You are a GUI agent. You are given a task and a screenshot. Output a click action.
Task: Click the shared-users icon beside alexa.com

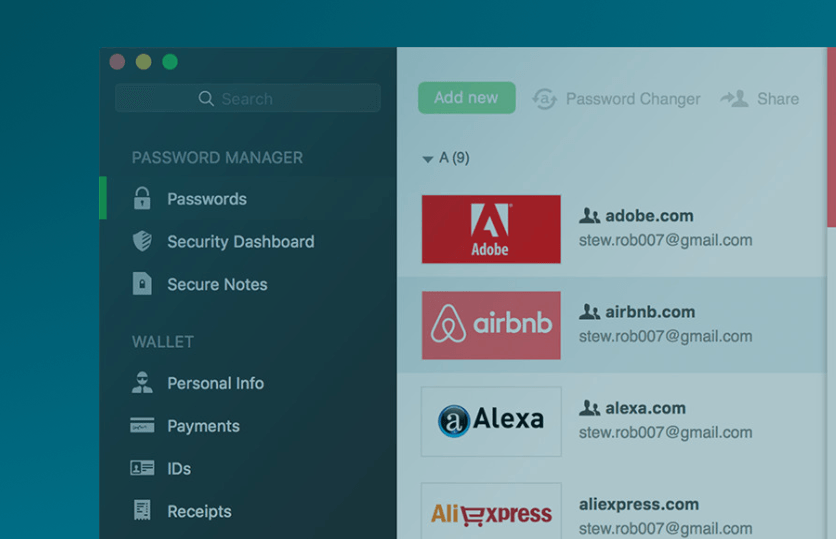(589, 408)
